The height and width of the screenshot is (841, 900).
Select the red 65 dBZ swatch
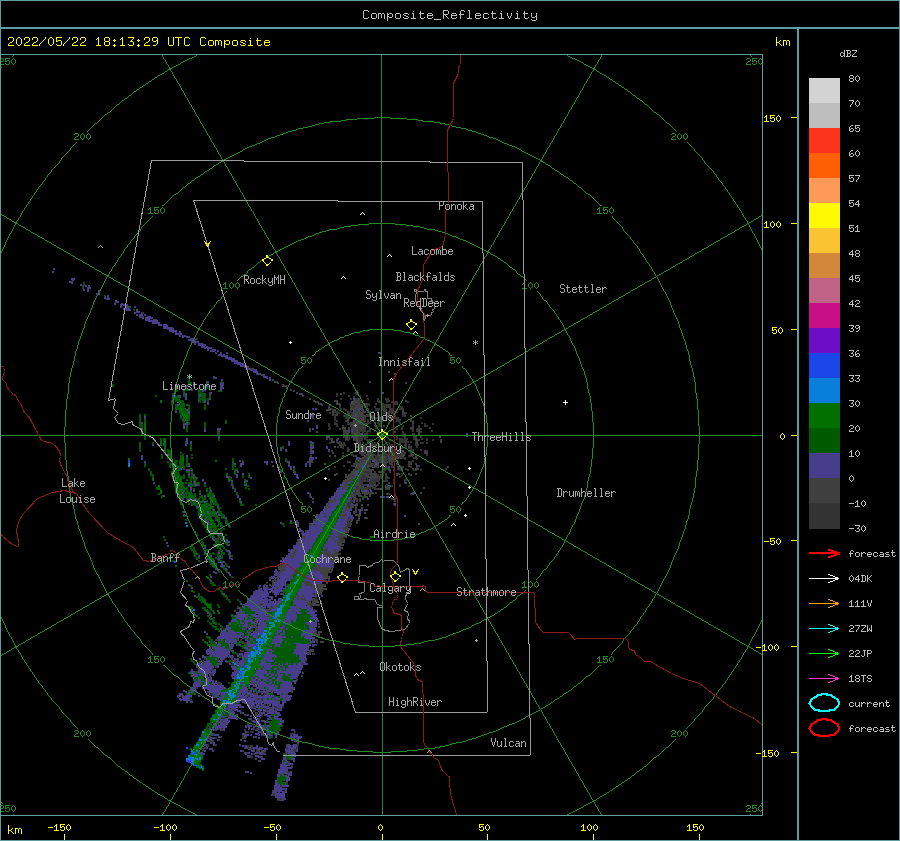(824, 141)
